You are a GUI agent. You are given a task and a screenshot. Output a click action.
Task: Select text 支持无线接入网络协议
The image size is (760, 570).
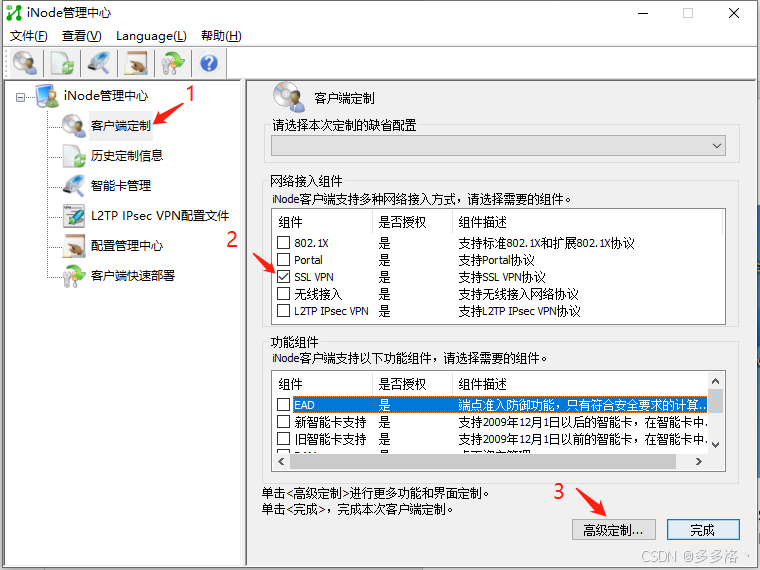pos(518,294)
